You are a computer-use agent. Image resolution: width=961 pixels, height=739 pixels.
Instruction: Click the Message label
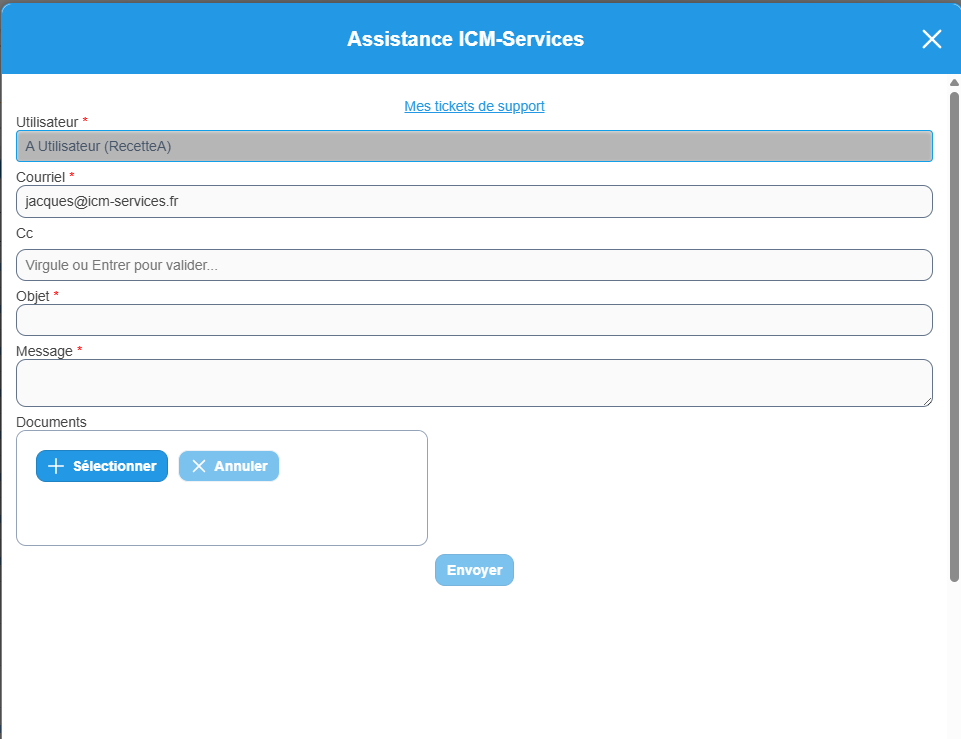click(44, 351)
